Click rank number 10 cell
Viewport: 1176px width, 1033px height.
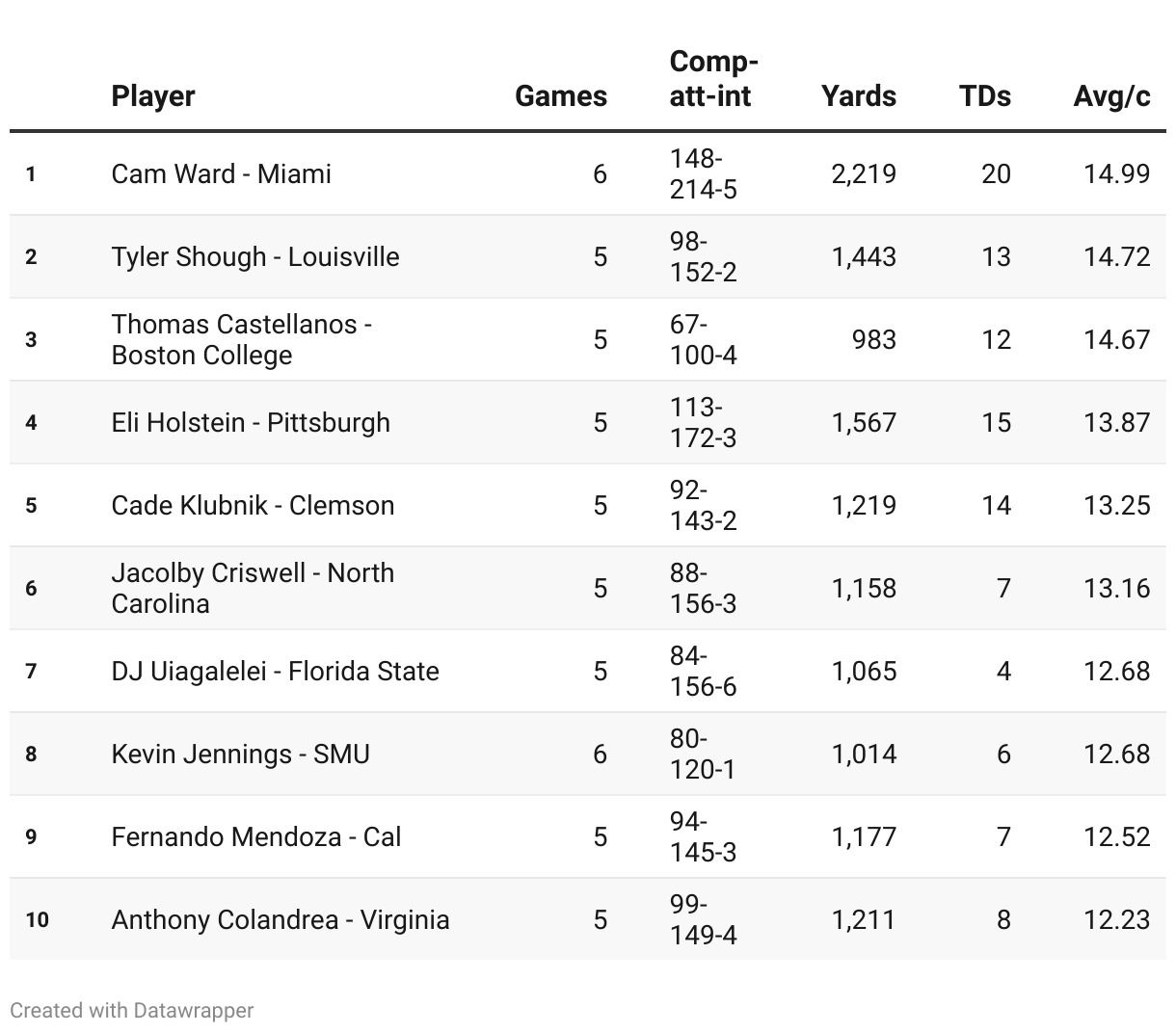pos(37,919)
